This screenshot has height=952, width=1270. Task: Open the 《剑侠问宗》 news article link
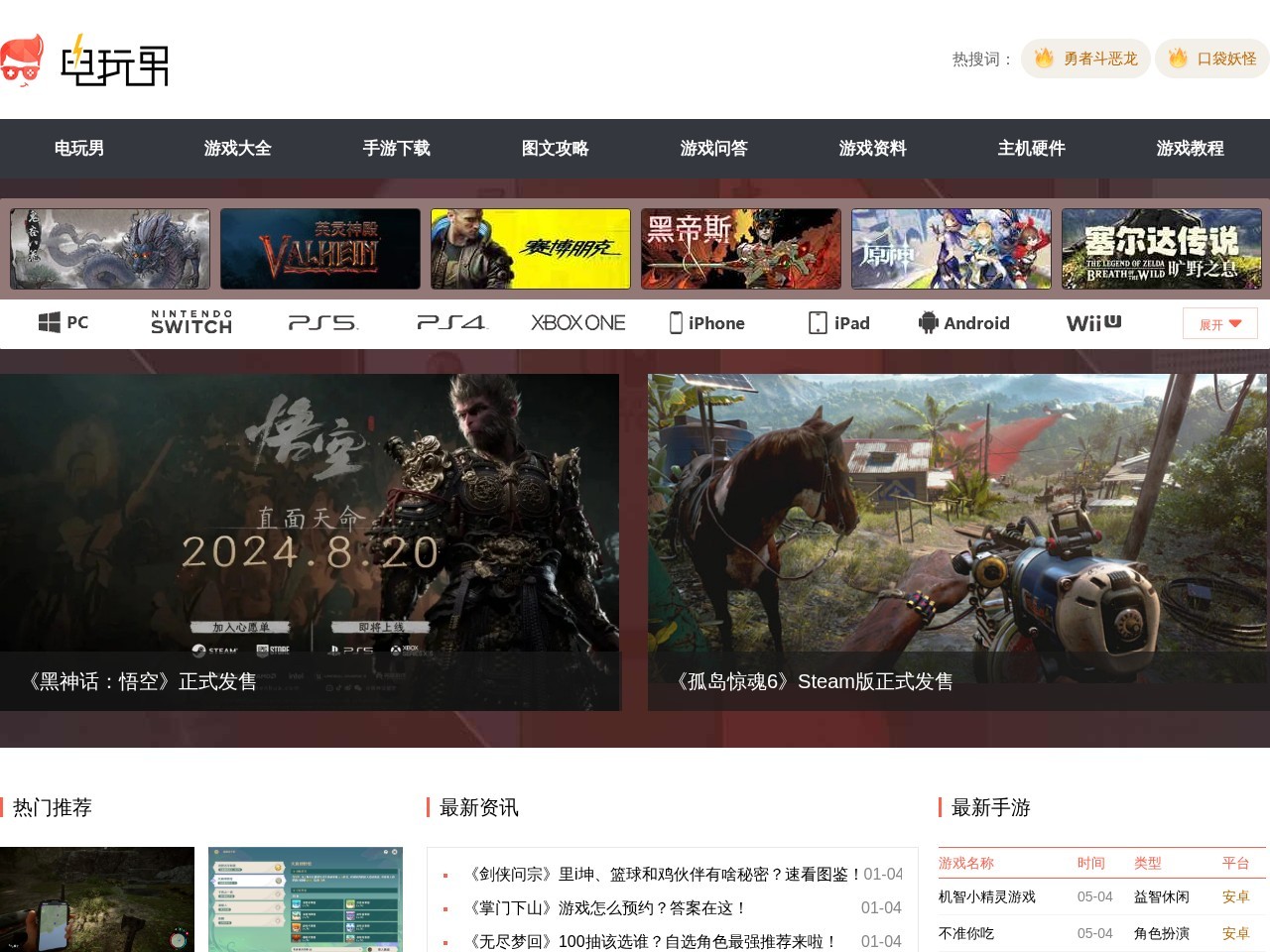pos(665,875)
